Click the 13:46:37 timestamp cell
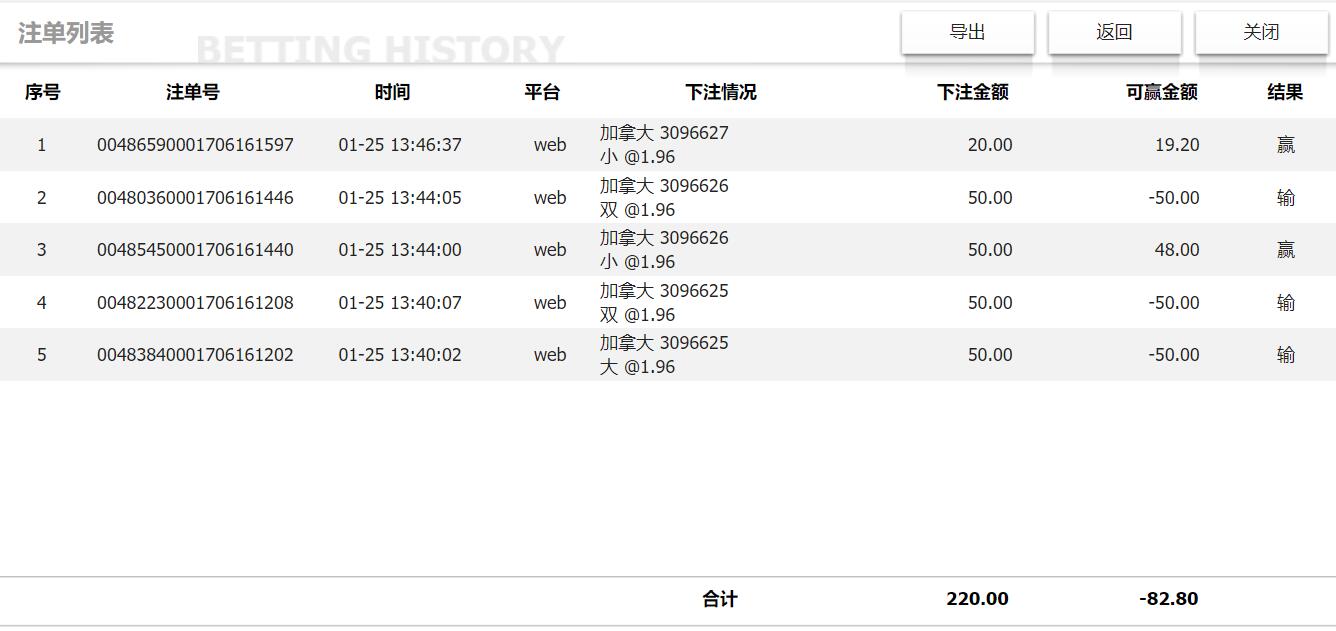The height and width of the screenshot is (631, 1336). point(400,145)
